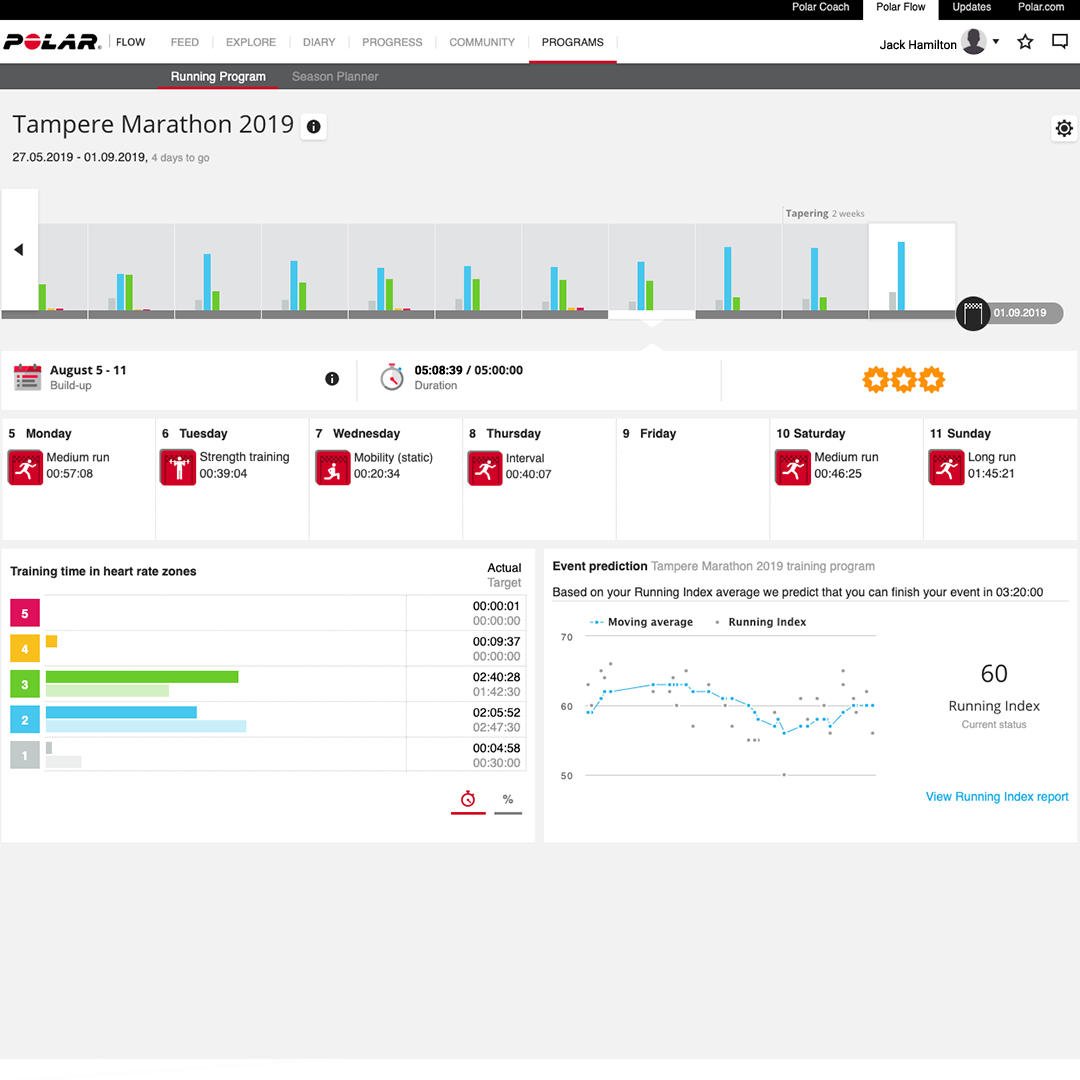Select heart rate zone 5 badge
This screenshot has height=1080, width=1080.
point(25,613)
